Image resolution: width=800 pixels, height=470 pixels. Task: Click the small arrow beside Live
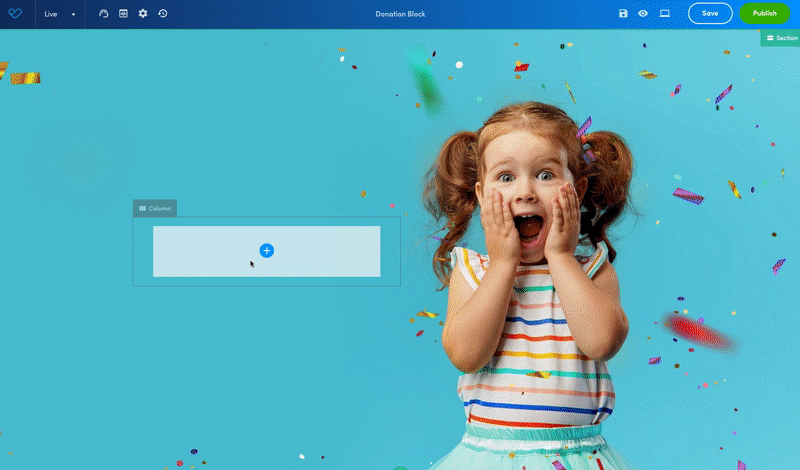73,15
